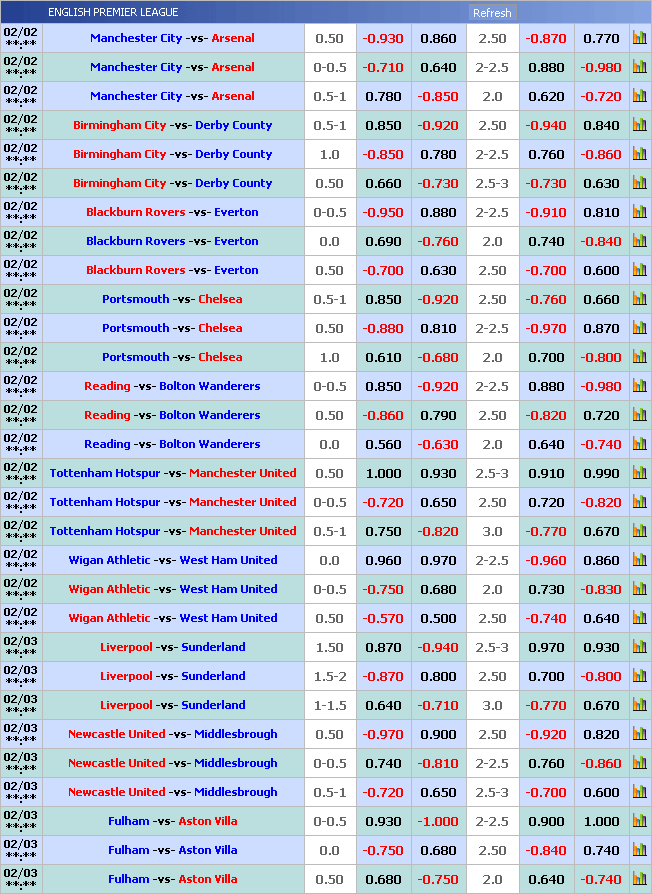Click Portsmouth -vs- Chelsea match in 0.5-1 handicap row

click(x=172, y=300)
